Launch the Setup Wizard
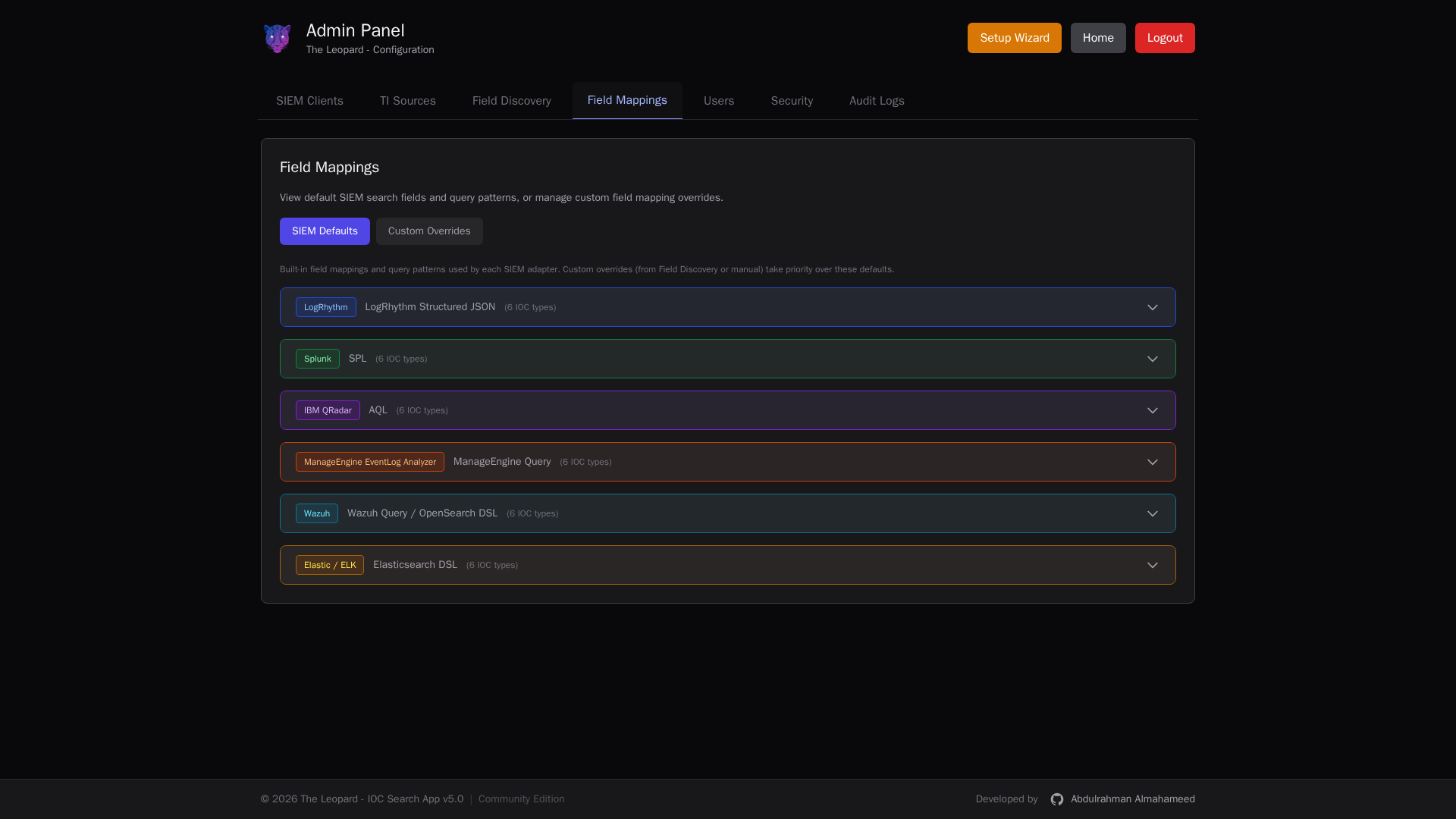The width and height of the screenshot is (1456, 819). 1014,38
